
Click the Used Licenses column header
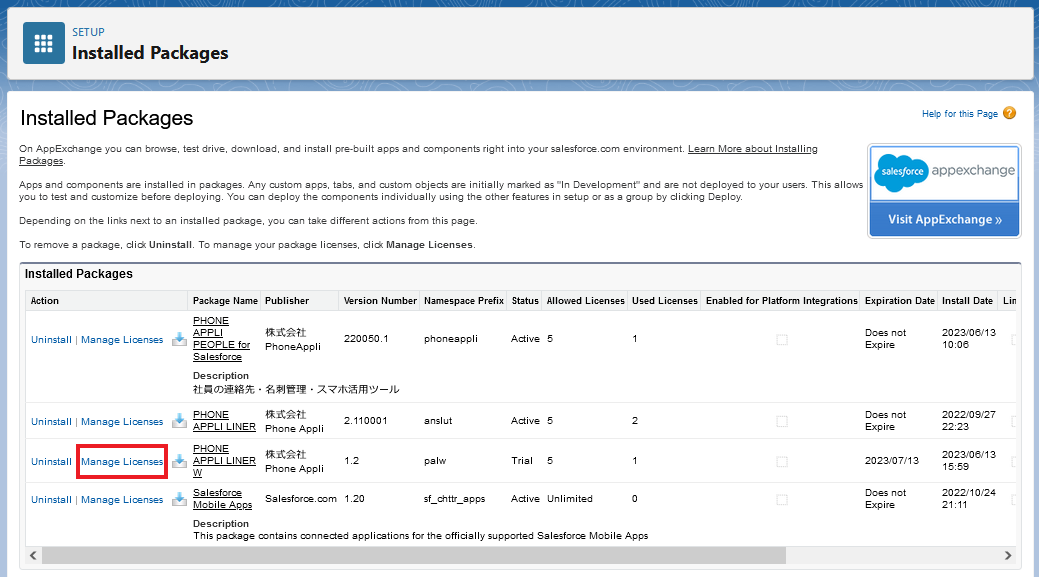665,301
